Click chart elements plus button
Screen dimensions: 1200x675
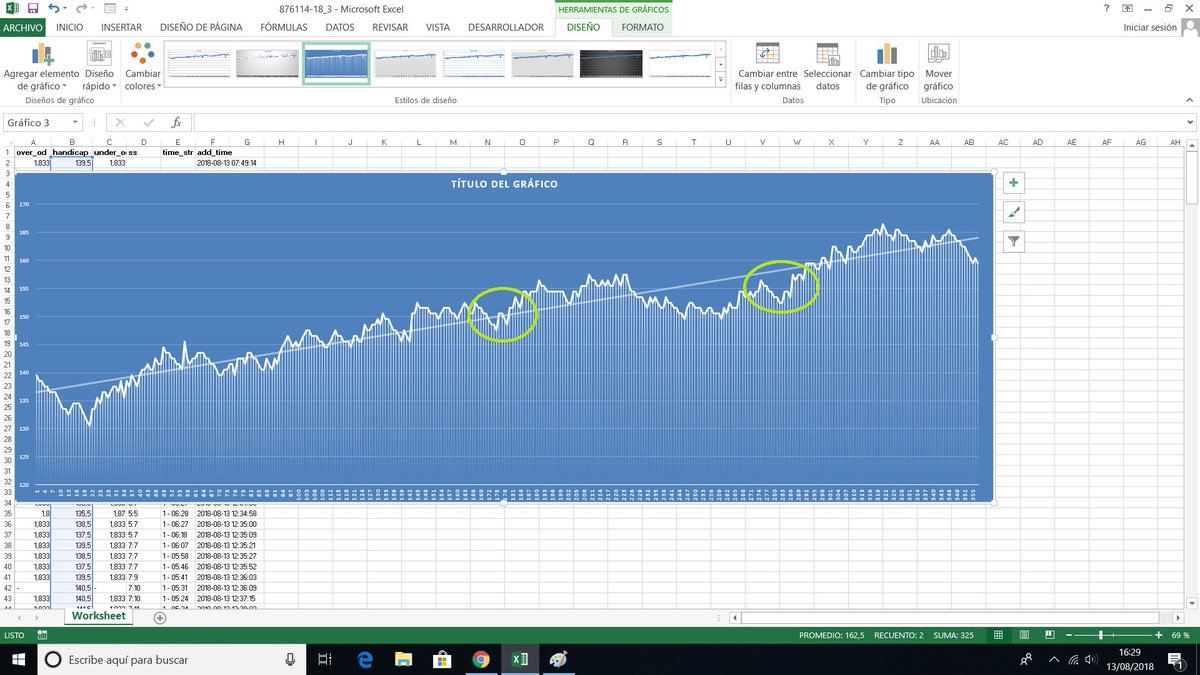click(1014, 183)
